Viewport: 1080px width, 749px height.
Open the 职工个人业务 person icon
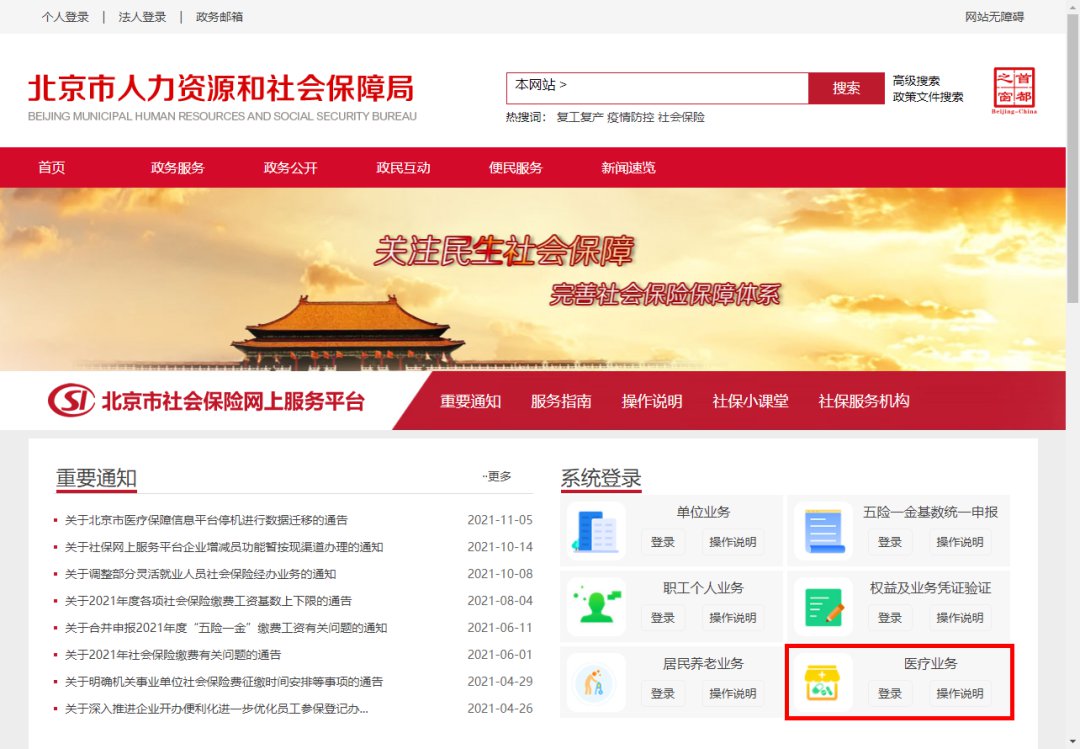coord(596,606)
